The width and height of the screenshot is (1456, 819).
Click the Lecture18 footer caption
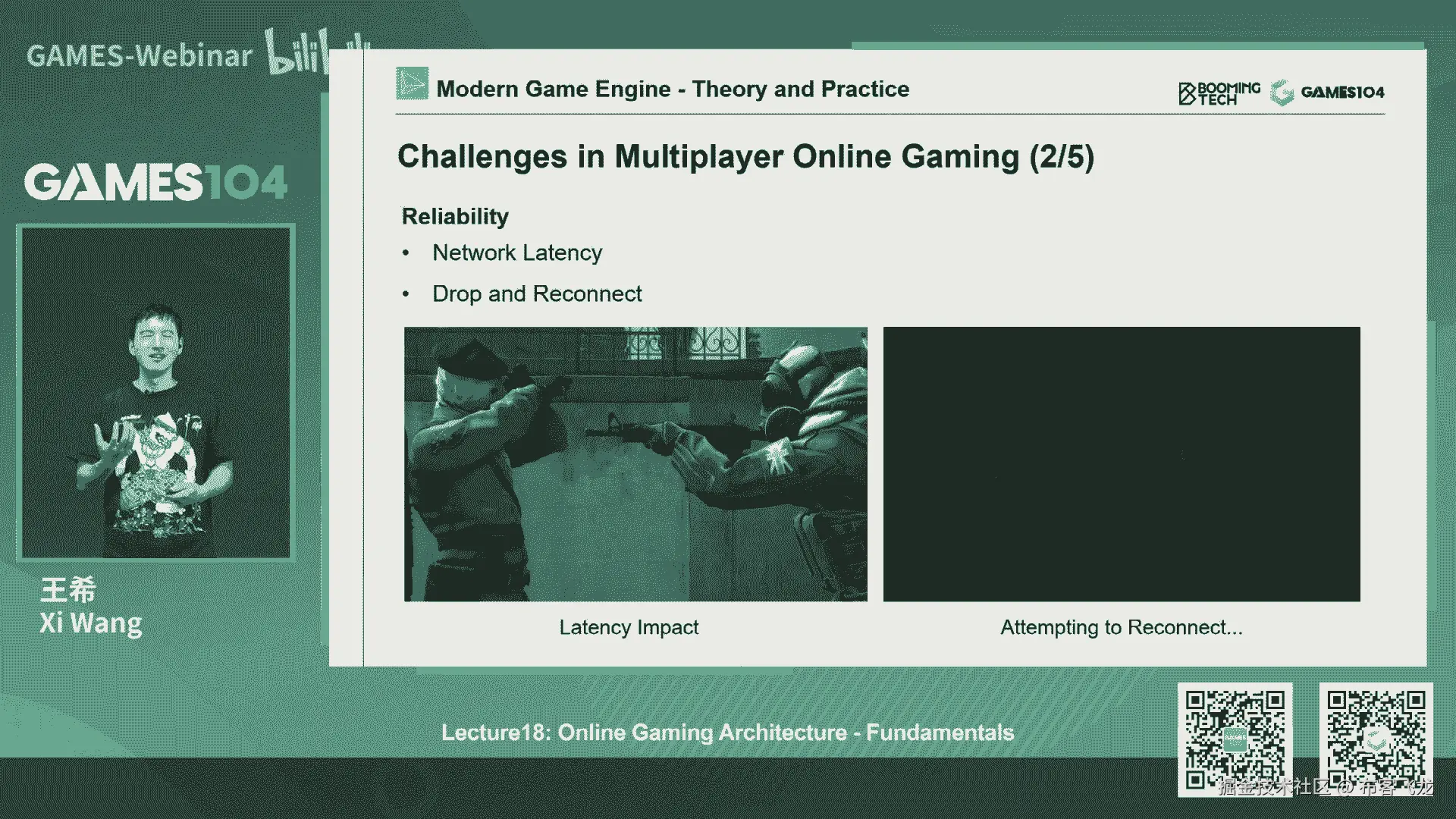[727, 733]
